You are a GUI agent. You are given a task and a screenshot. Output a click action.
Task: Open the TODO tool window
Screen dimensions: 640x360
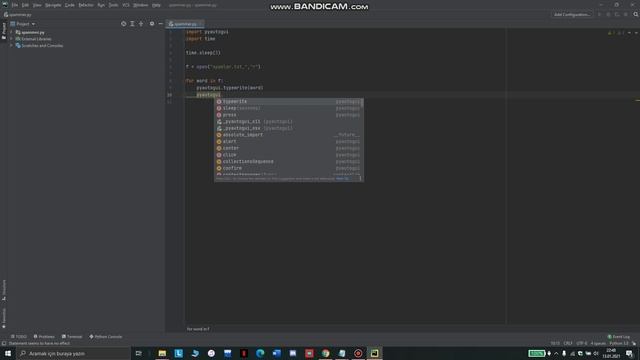19,337
